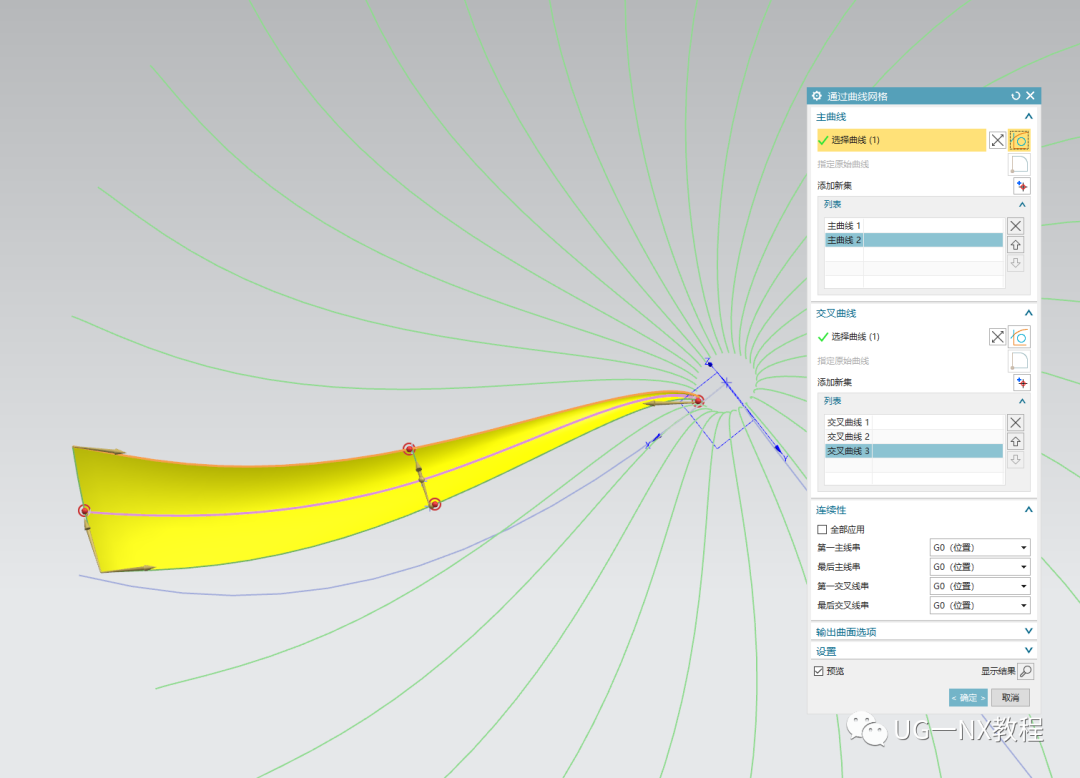Click the remove X icon beside the 主曲线 list
This screenshot has width=1080, height=778.
click(1015, 226)
